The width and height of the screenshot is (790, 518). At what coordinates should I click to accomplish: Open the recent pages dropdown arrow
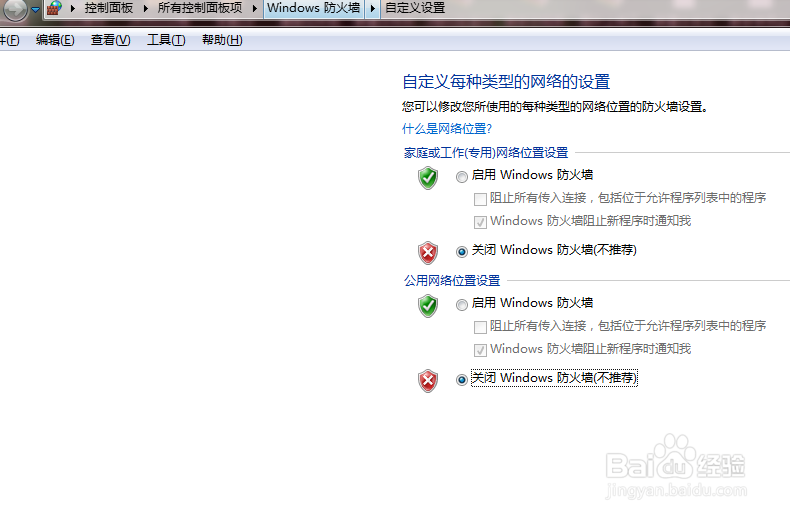(x=35, y=9)
